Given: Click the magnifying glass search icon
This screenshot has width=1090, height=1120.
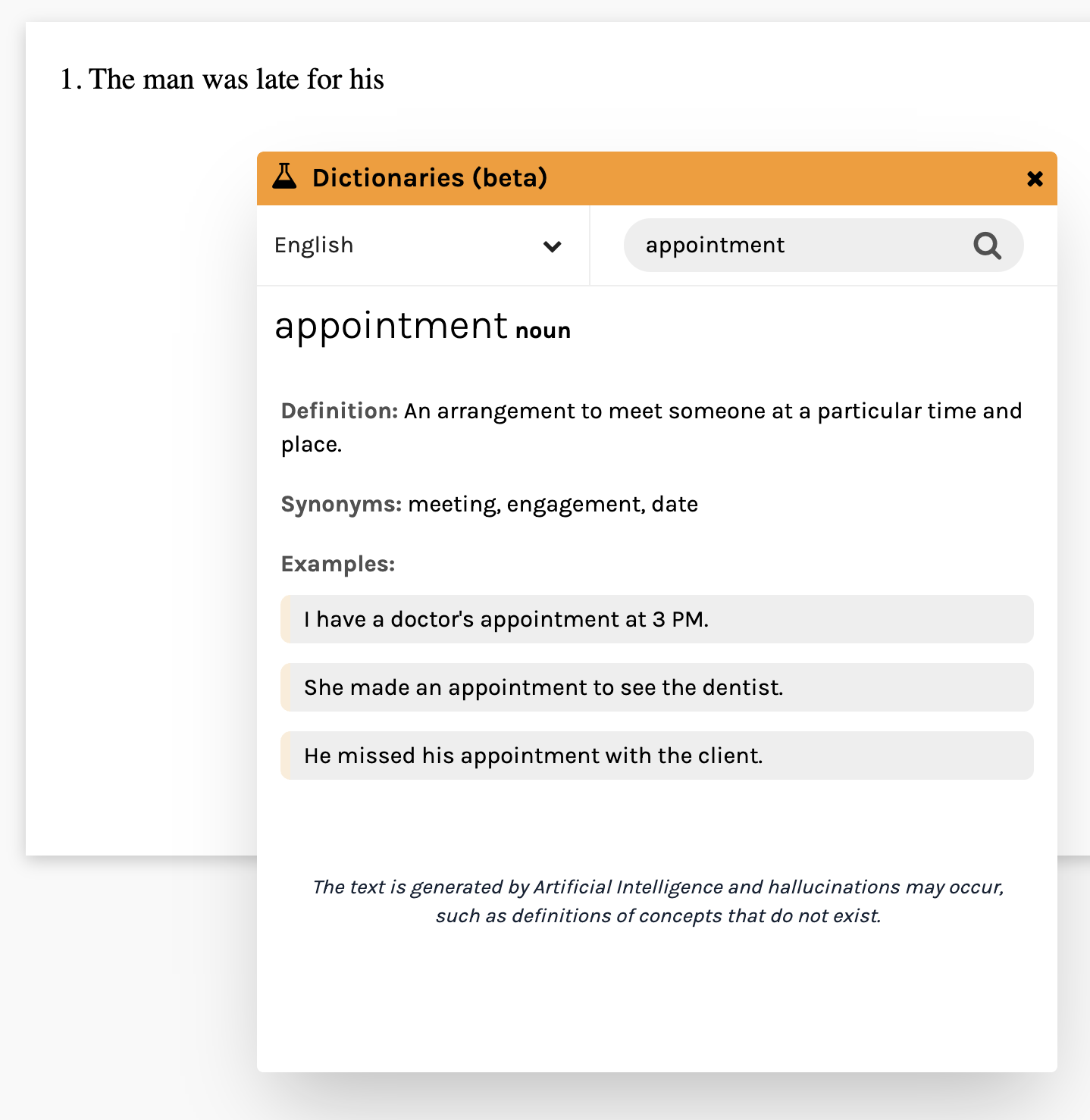Looking at the screenshot, I should tap(987, 246).
